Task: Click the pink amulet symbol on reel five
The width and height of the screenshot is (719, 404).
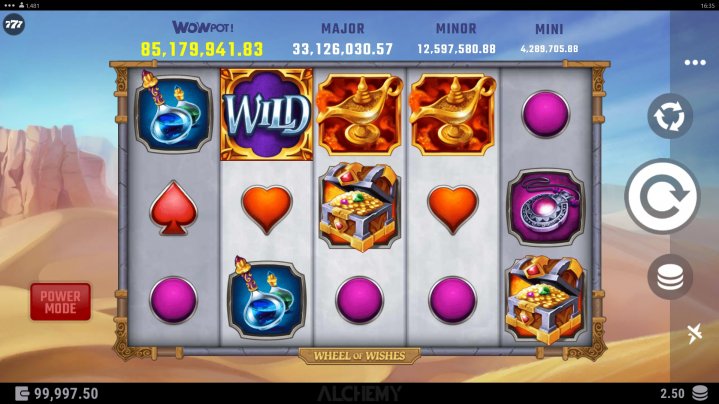Action: tap(545, 207)
